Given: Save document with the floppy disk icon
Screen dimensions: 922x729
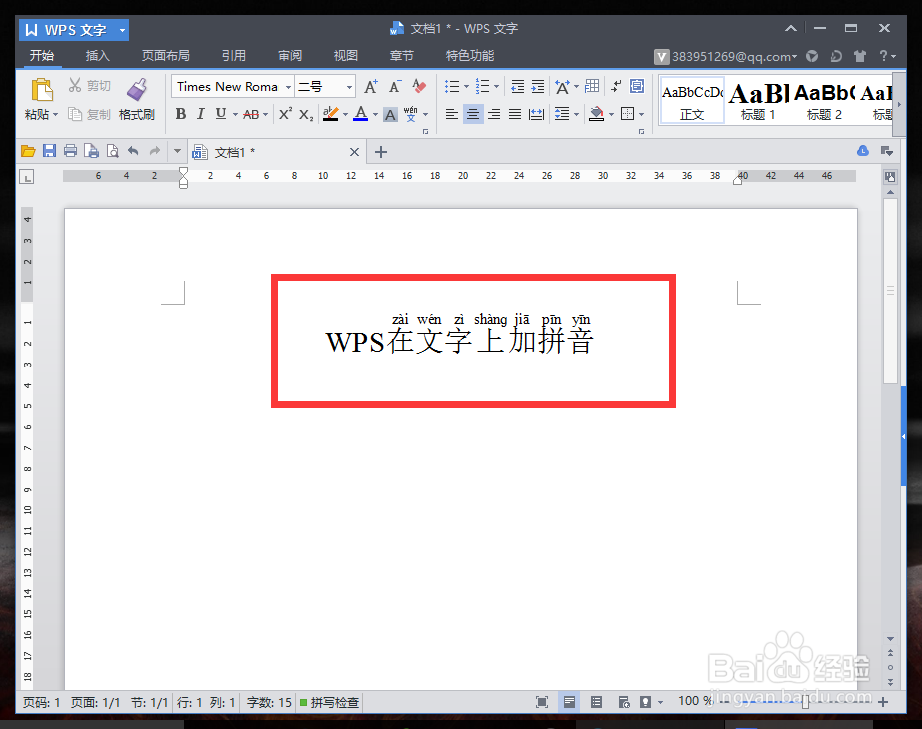Looking at the screenshot, I should 49,151.
